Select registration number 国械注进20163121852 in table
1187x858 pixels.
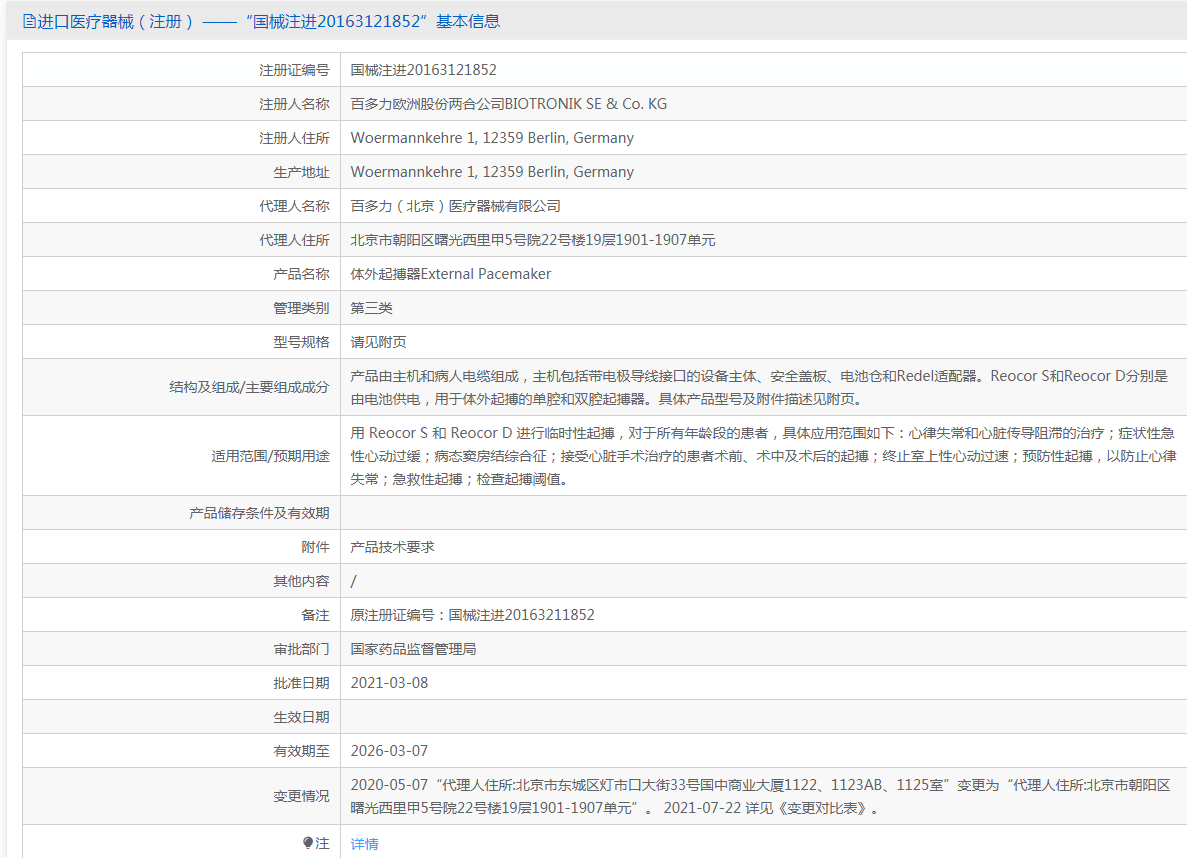423,70
